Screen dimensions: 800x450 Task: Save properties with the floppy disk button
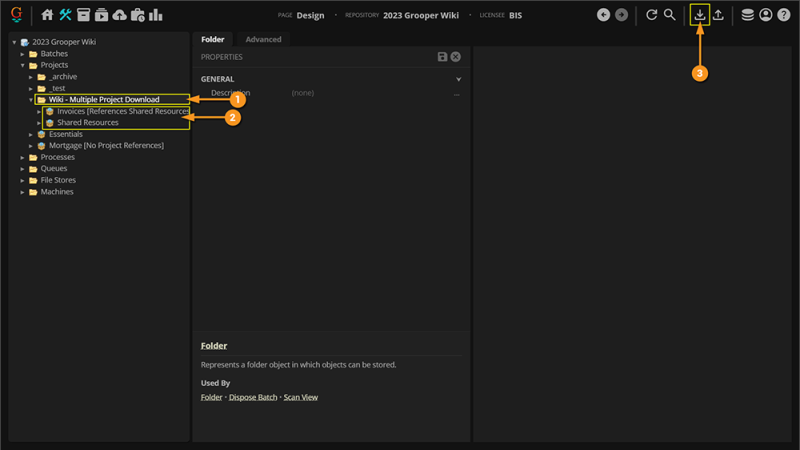[443, 57]
